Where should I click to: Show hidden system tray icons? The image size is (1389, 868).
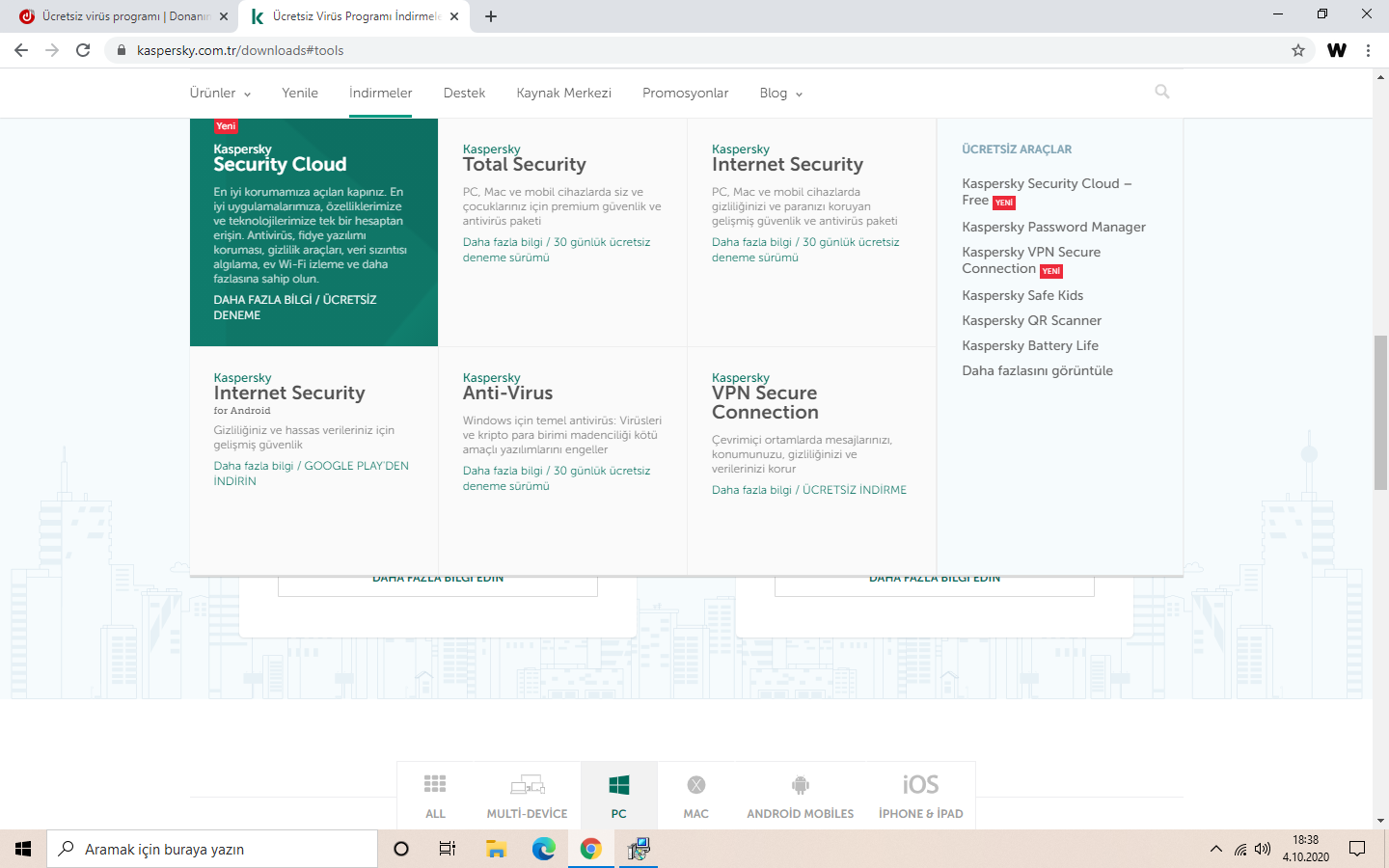coord(1215,849)
